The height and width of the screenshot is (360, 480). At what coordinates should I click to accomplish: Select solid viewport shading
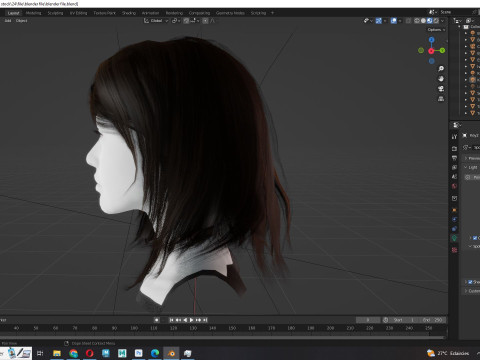423,21
